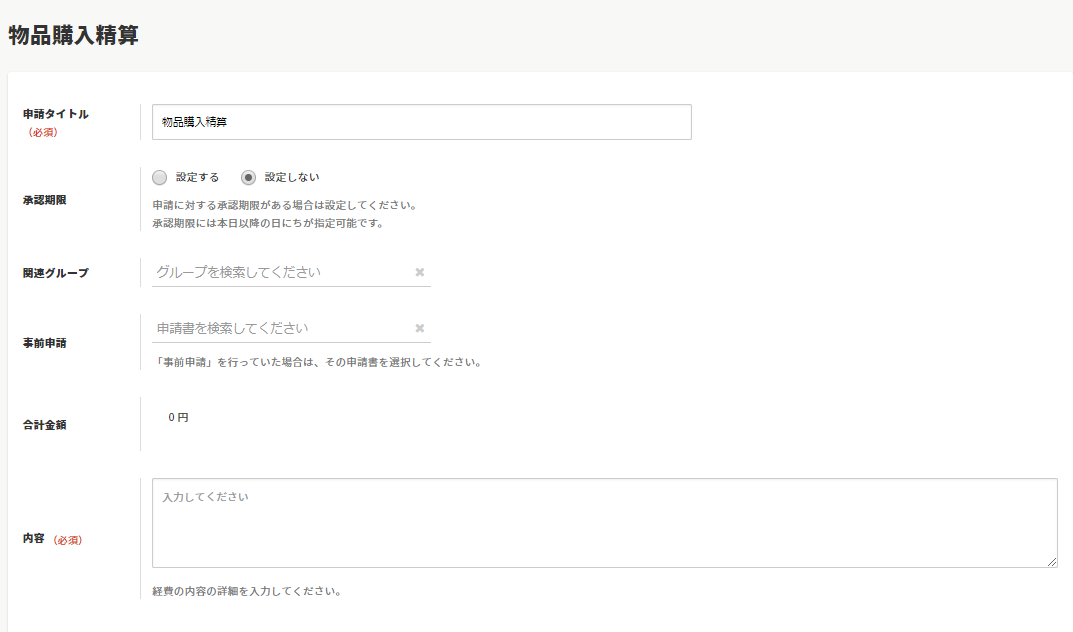The width and height of the screenshot is (1073, 632).
Task: Click the help text 経費の内容の詳細を入力してください
Action: (247, 591)
